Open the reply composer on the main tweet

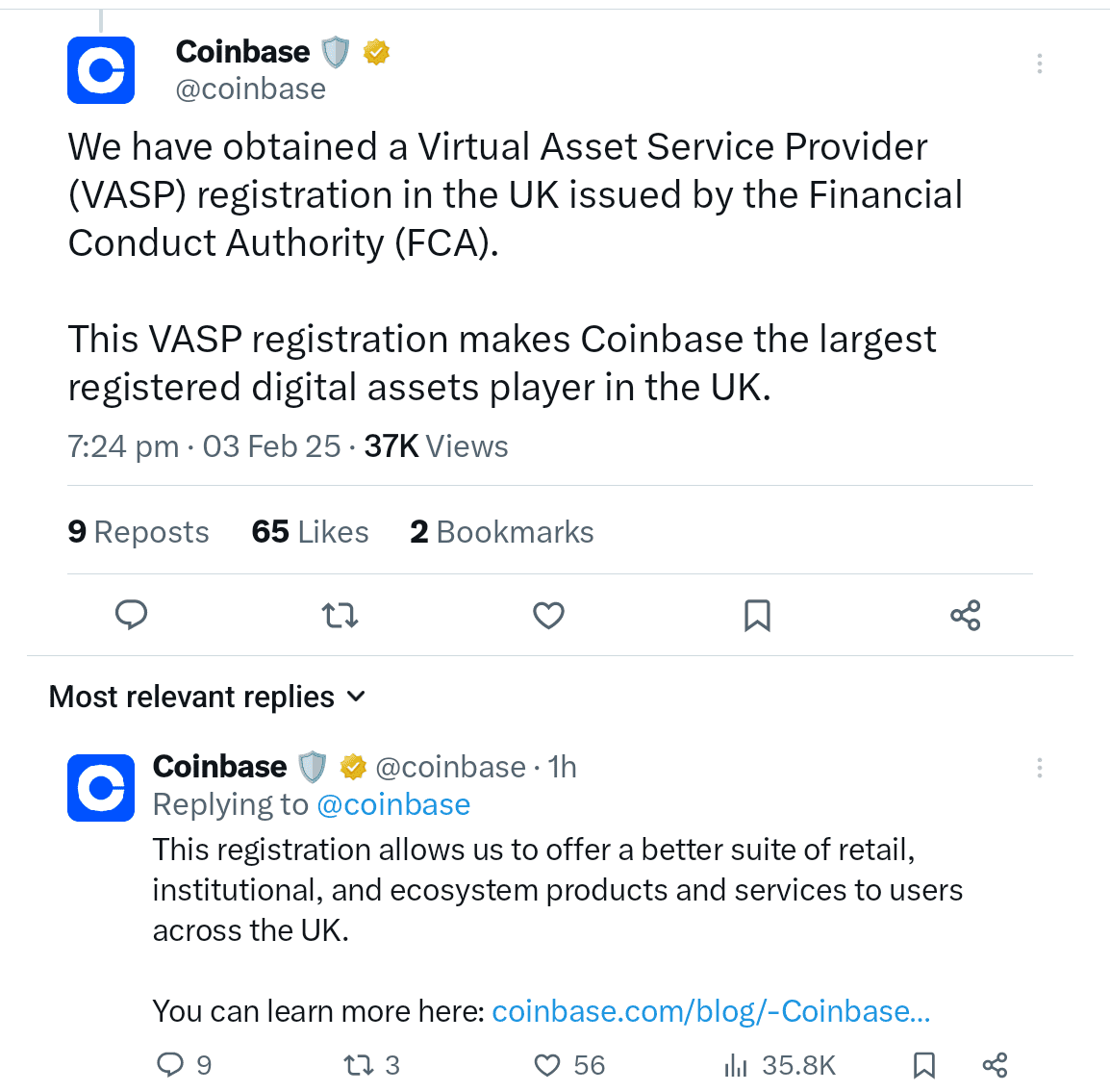131,615
